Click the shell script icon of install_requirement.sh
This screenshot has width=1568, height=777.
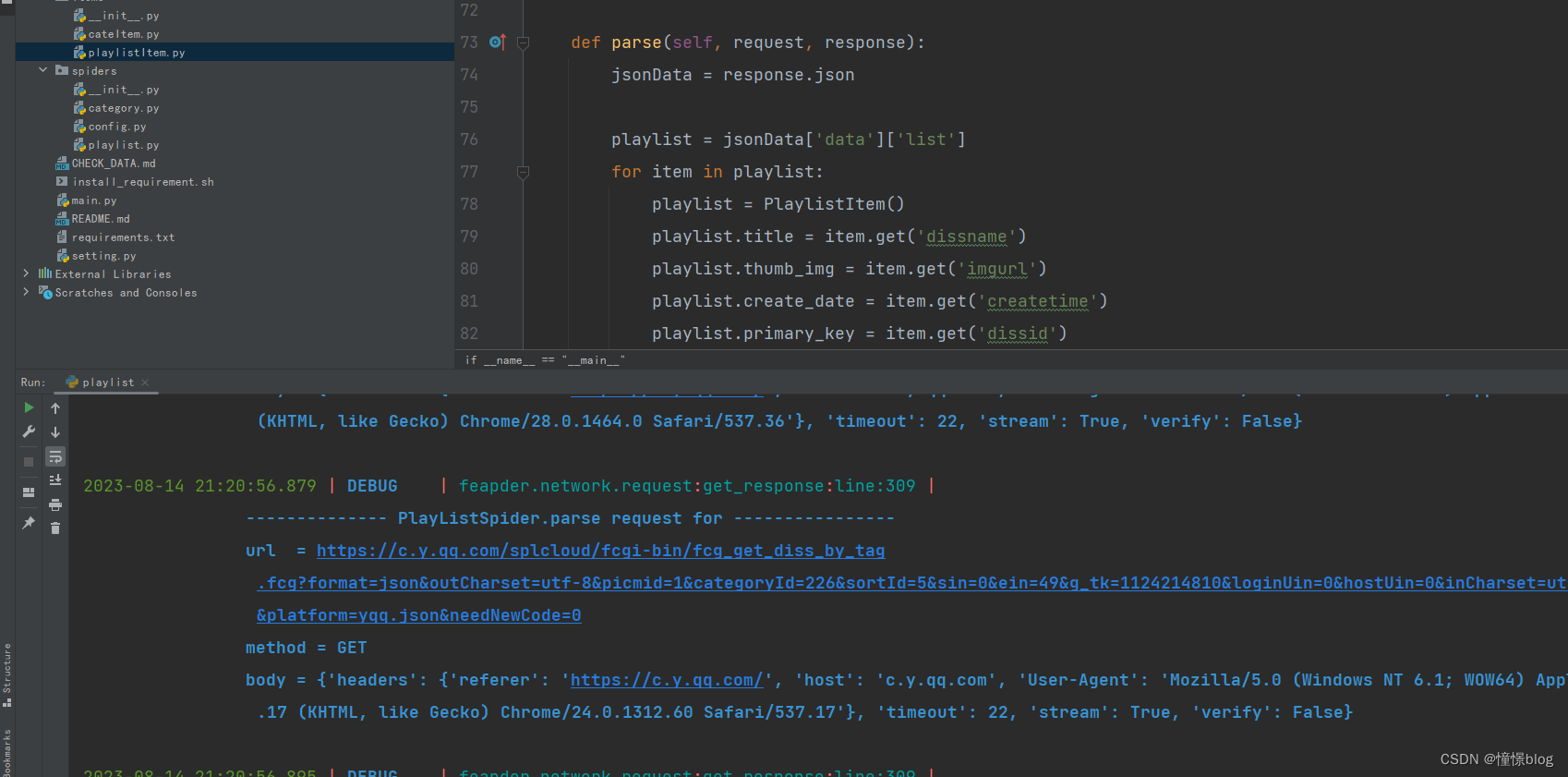[62, 182]
